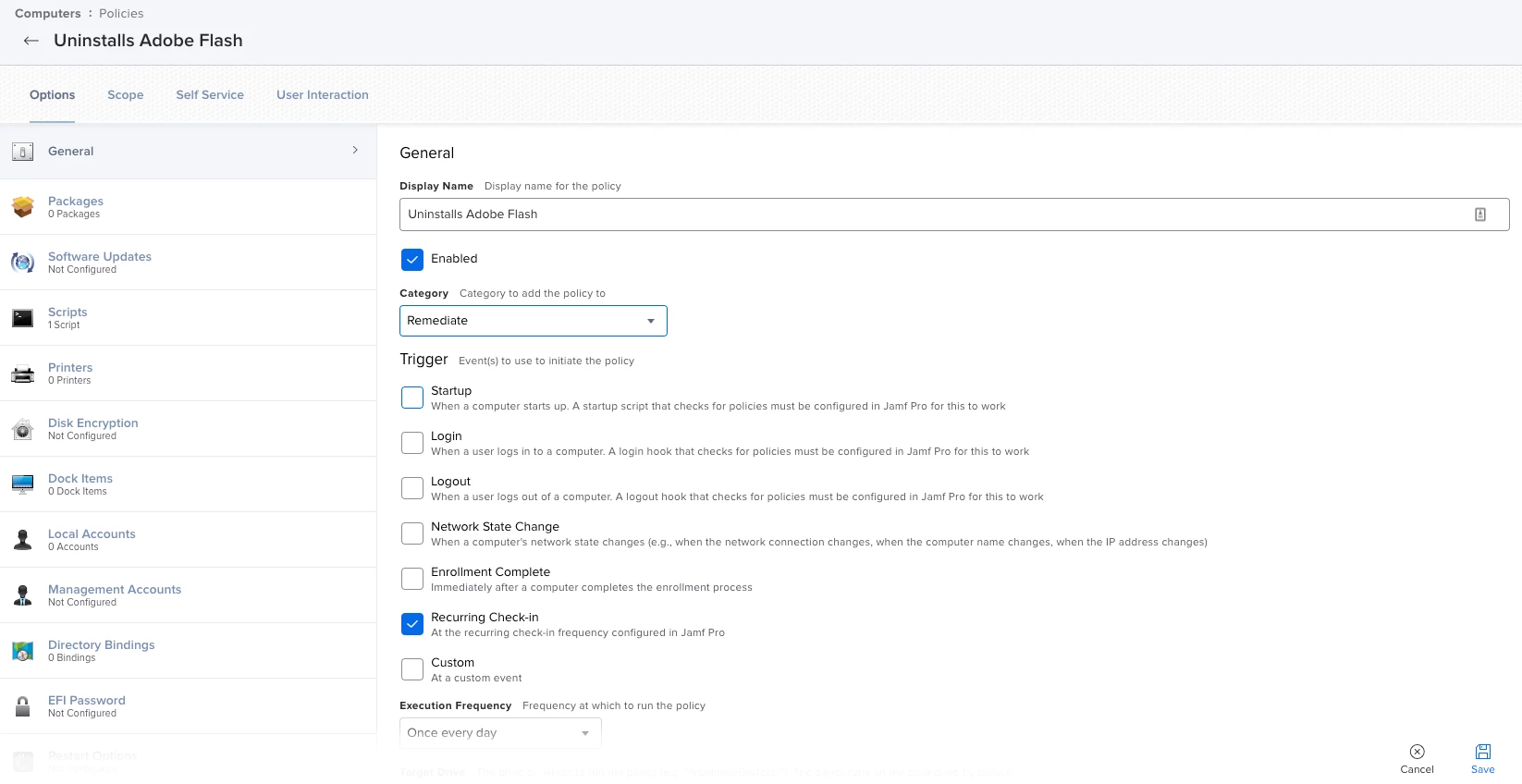
Task: Open the Execution Frequency dropdown
Action: tap(500, 732)
